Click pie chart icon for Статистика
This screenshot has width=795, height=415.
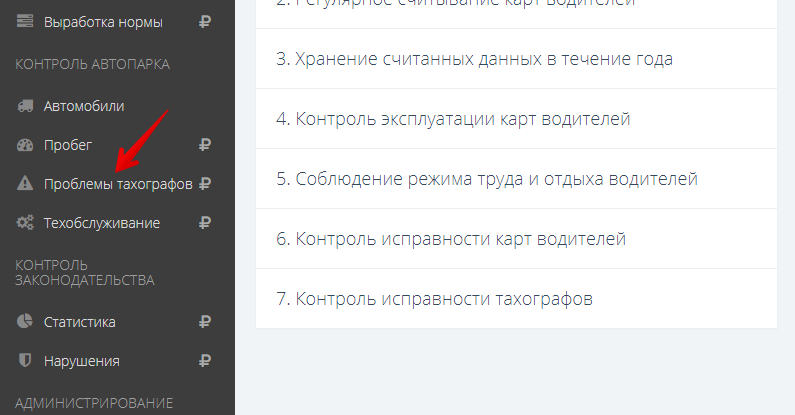click(25, 321)
